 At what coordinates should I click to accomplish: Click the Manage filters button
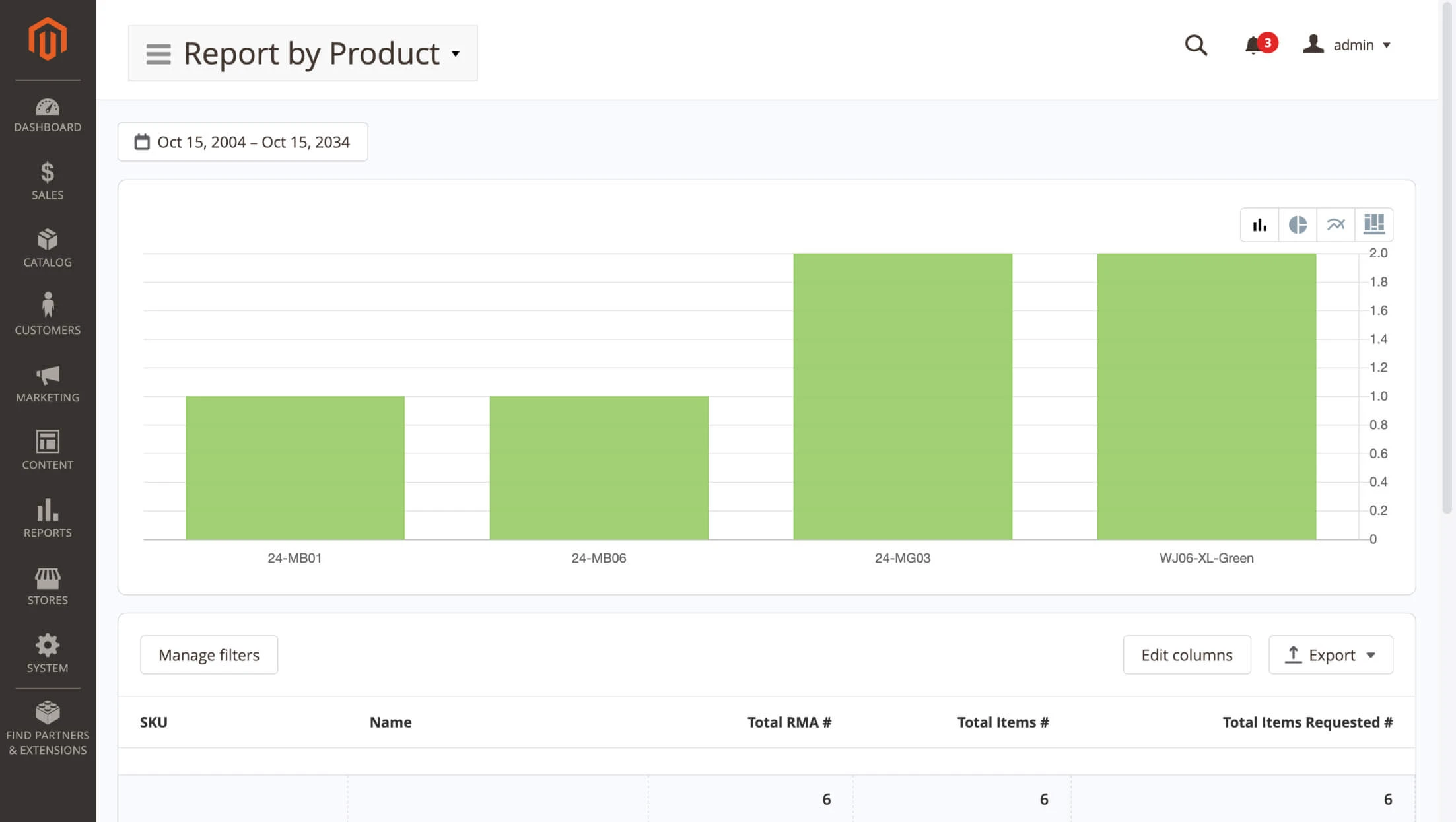[209, 654]
